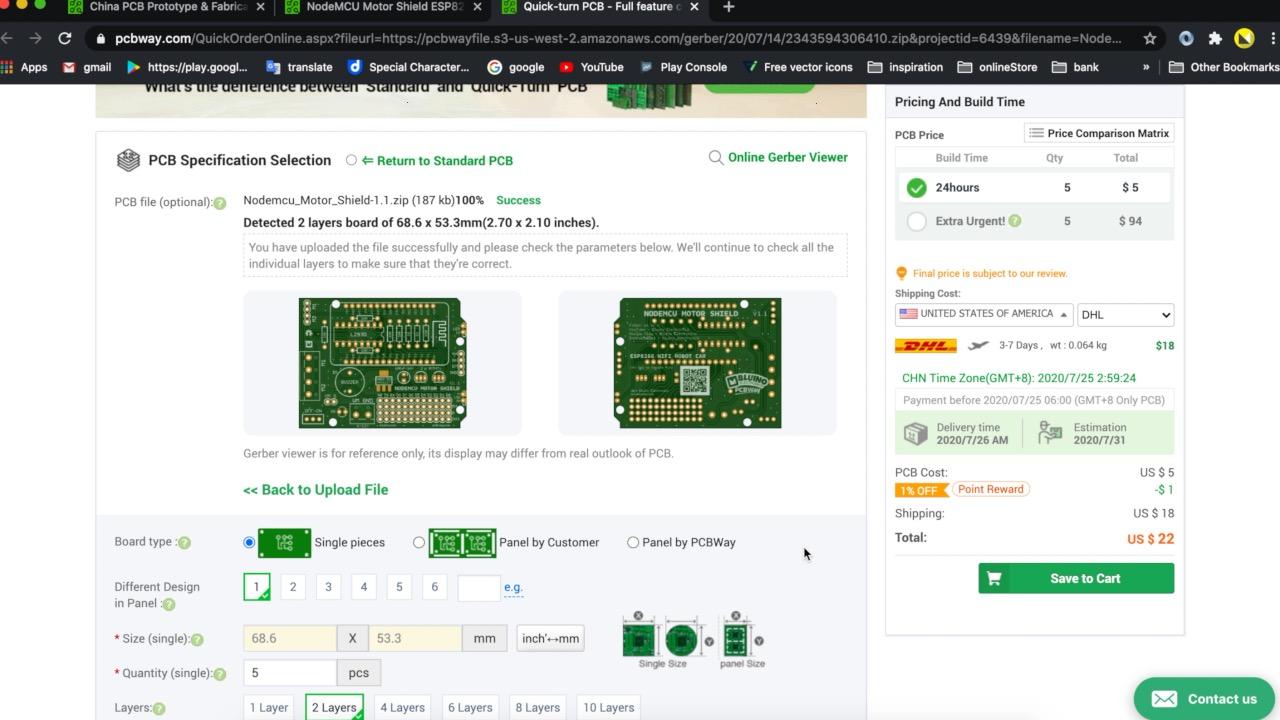
Task: Open the Free vector icons bookmark
Action: (x=798, y=67)
